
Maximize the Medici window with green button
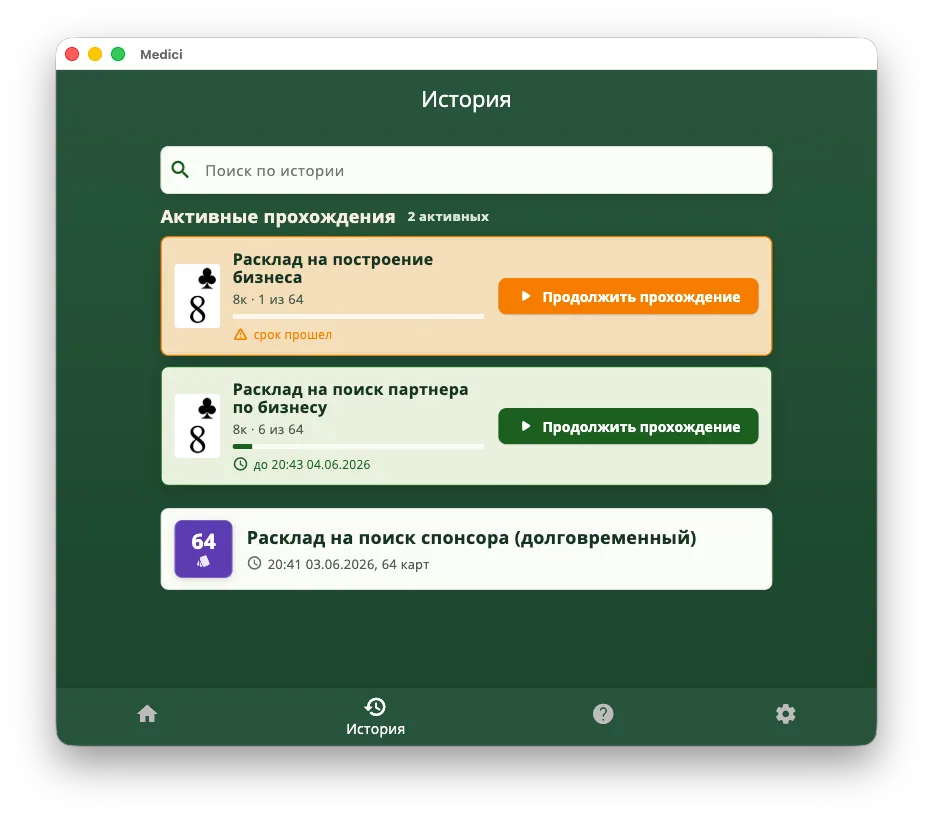coord(118,54)
